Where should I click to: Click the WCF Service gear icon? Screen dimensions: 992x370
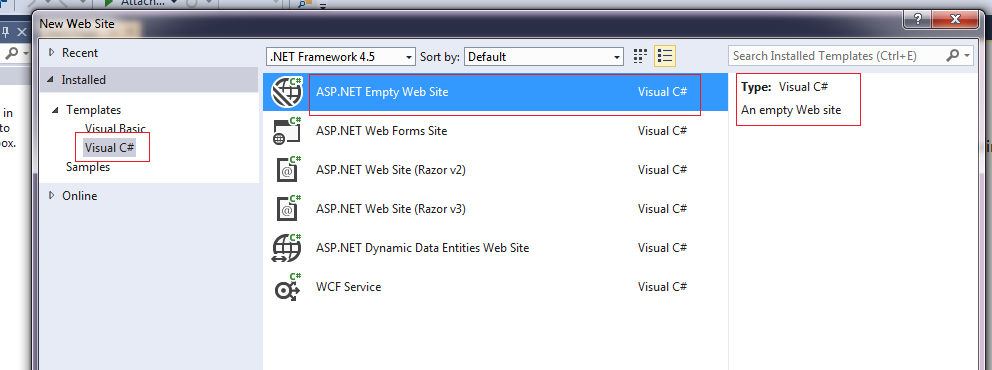coord(286,287)
